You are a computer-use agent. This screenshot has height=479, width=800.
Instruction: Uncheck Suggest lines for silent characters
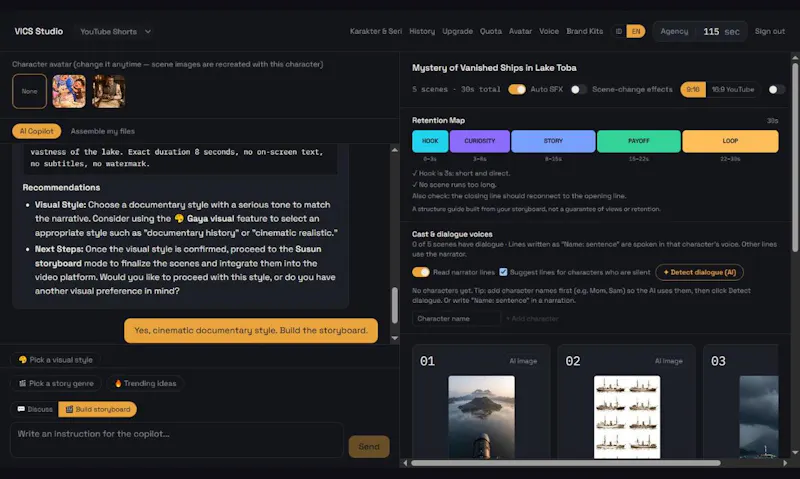[504, 272]
